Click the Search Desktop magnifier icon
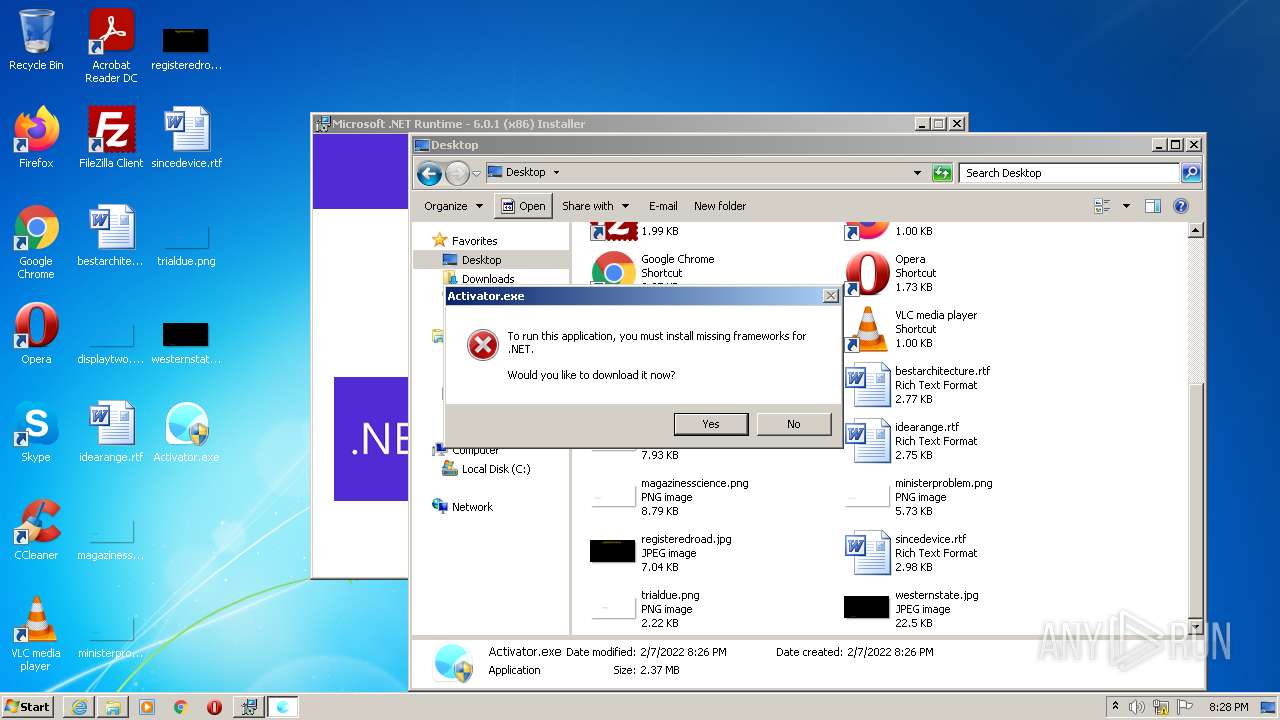Screen dimensions: 1280x720 (x=1190, y=173)
